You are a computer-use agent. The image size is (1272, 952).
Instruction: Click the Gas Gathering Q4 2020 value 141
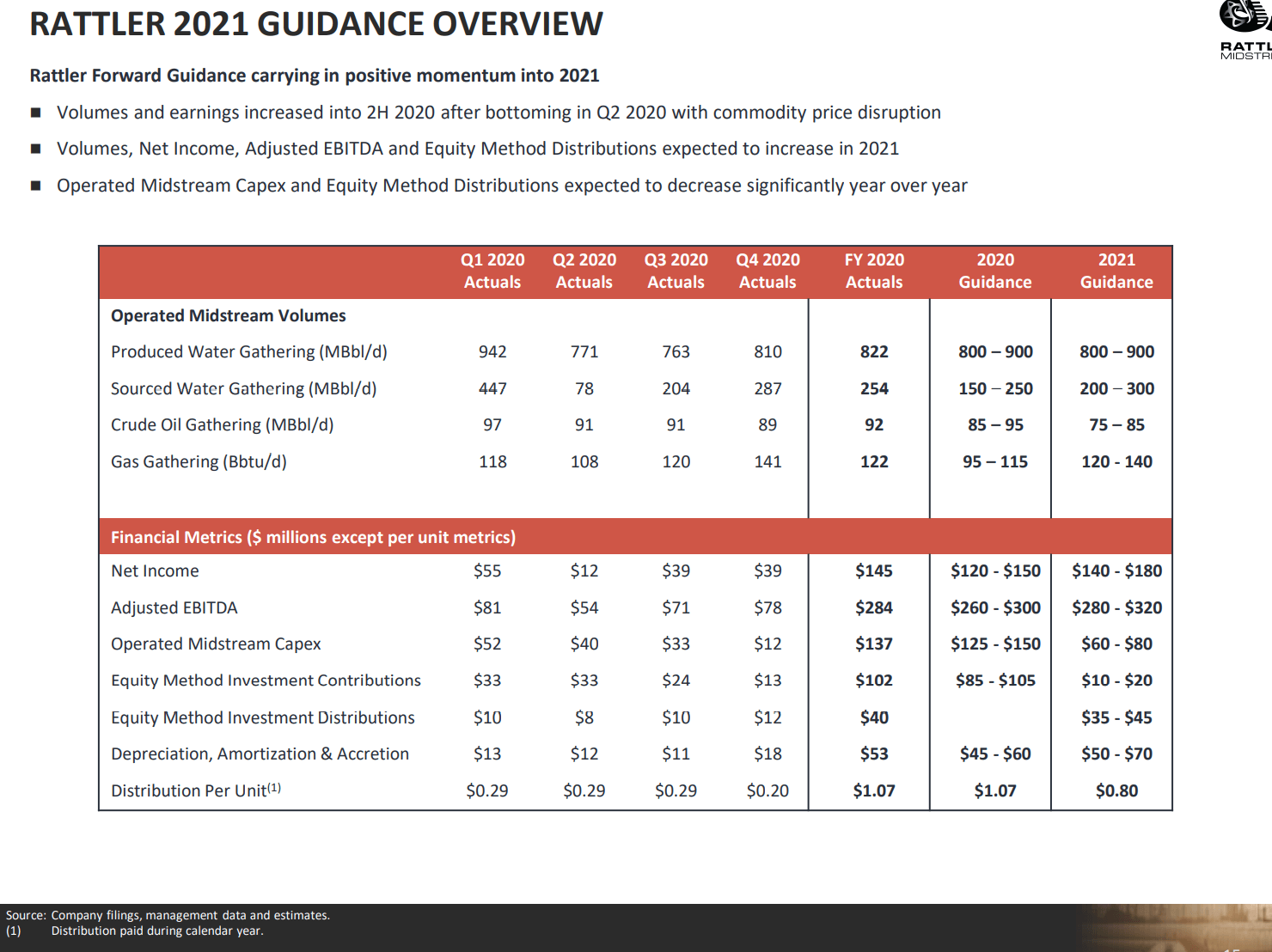[768, 462]
